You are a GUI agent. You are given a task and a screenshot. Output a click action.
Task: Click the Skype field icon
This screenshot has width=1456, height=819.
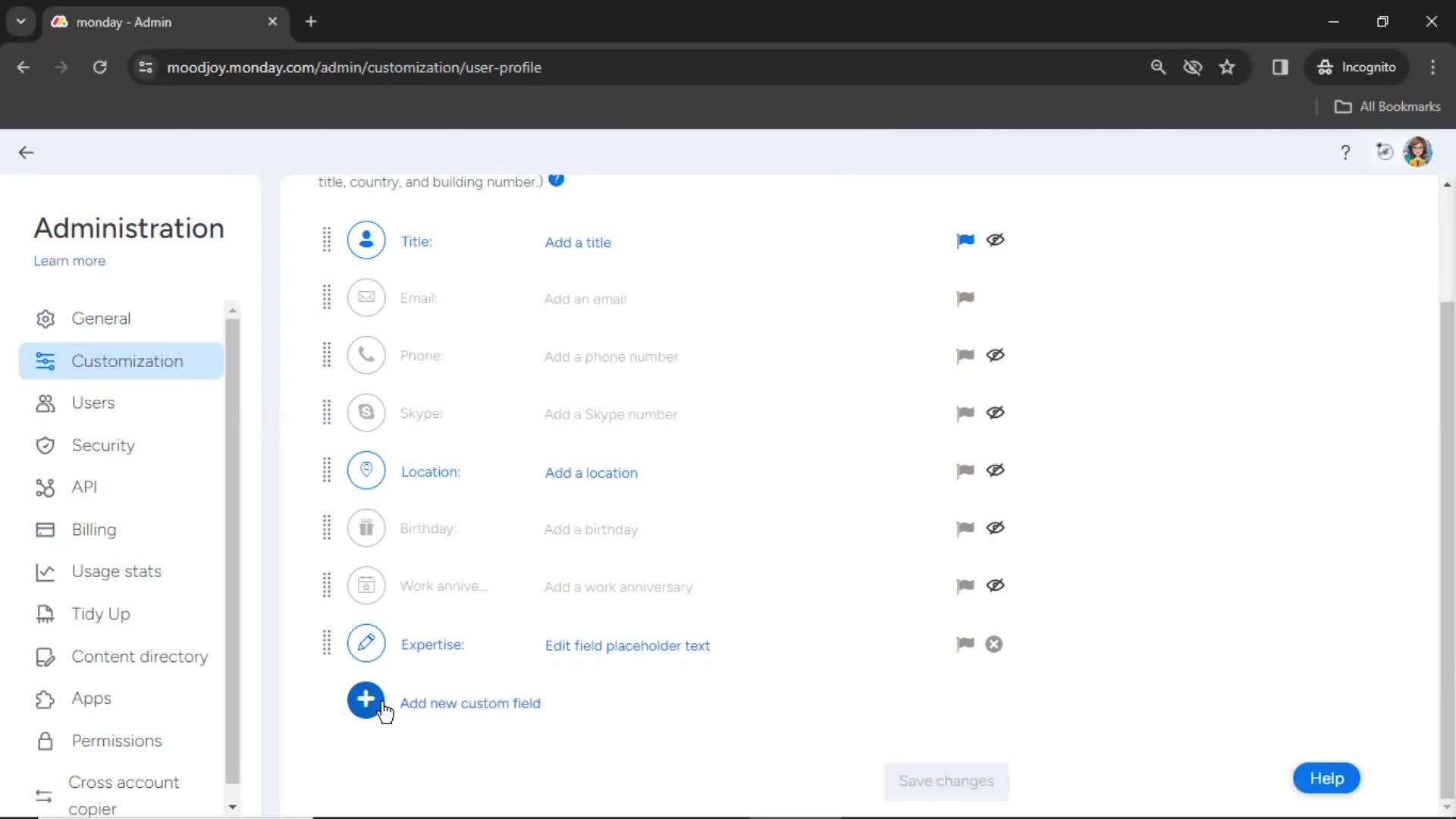tap(366, 413)
